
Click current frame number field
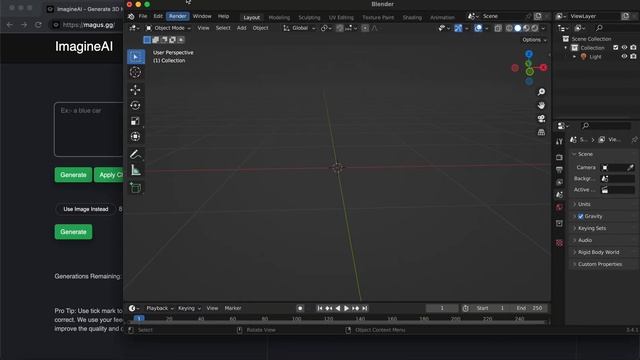[x=442, y=308]
